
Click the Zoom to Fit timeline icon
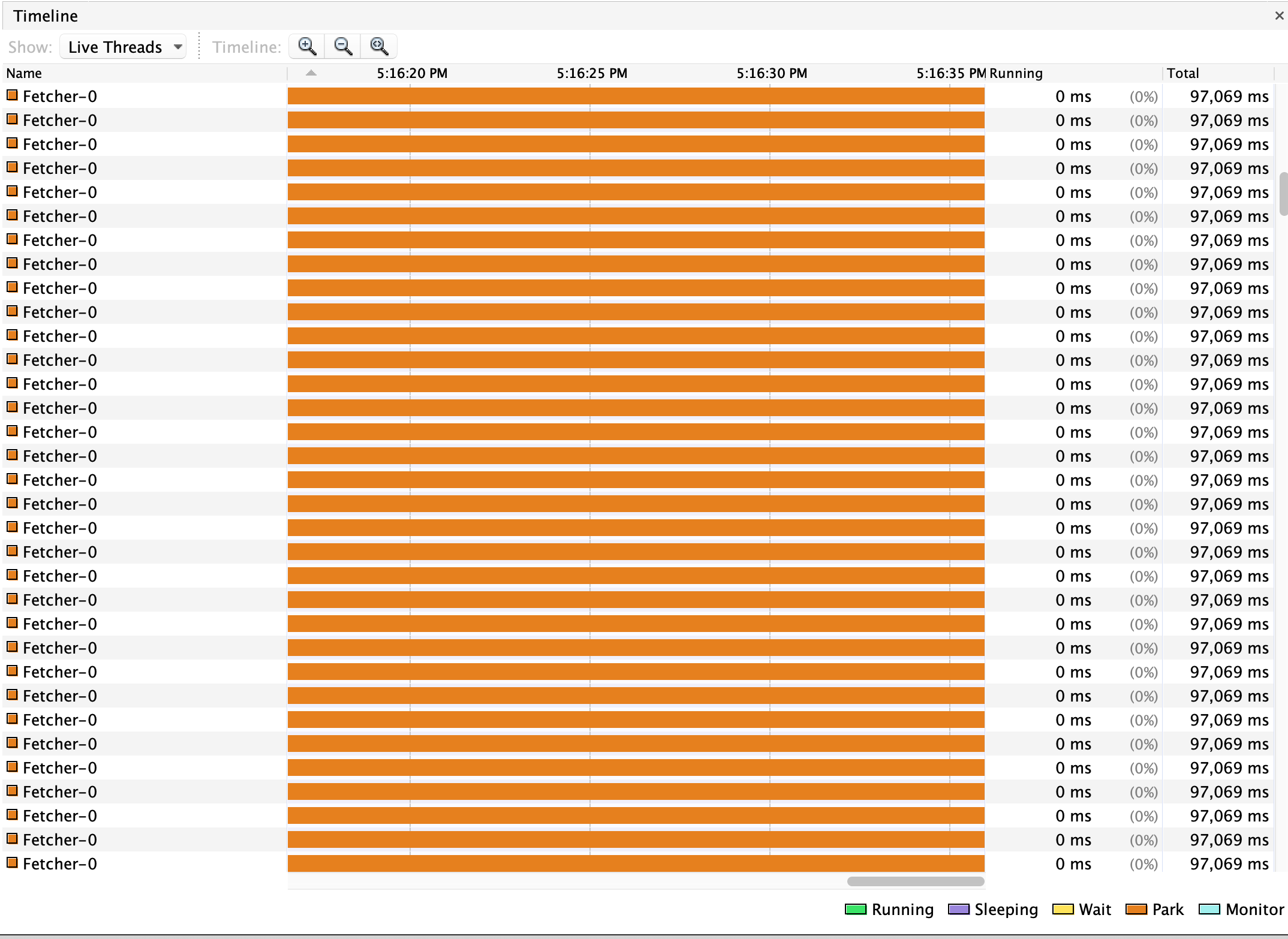pyautogui.click(x=378, y=46)
